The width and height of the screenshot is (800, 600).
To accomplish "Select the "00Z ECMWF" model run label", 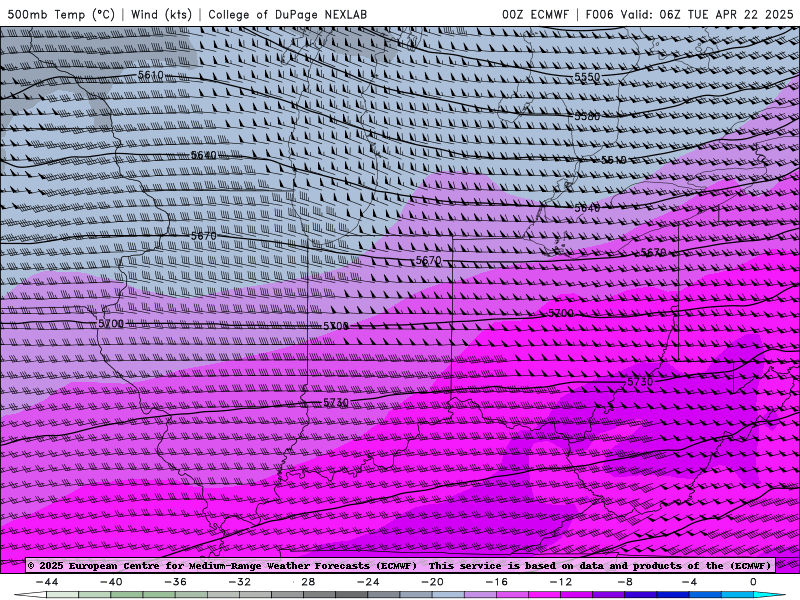I will (535, 14).
